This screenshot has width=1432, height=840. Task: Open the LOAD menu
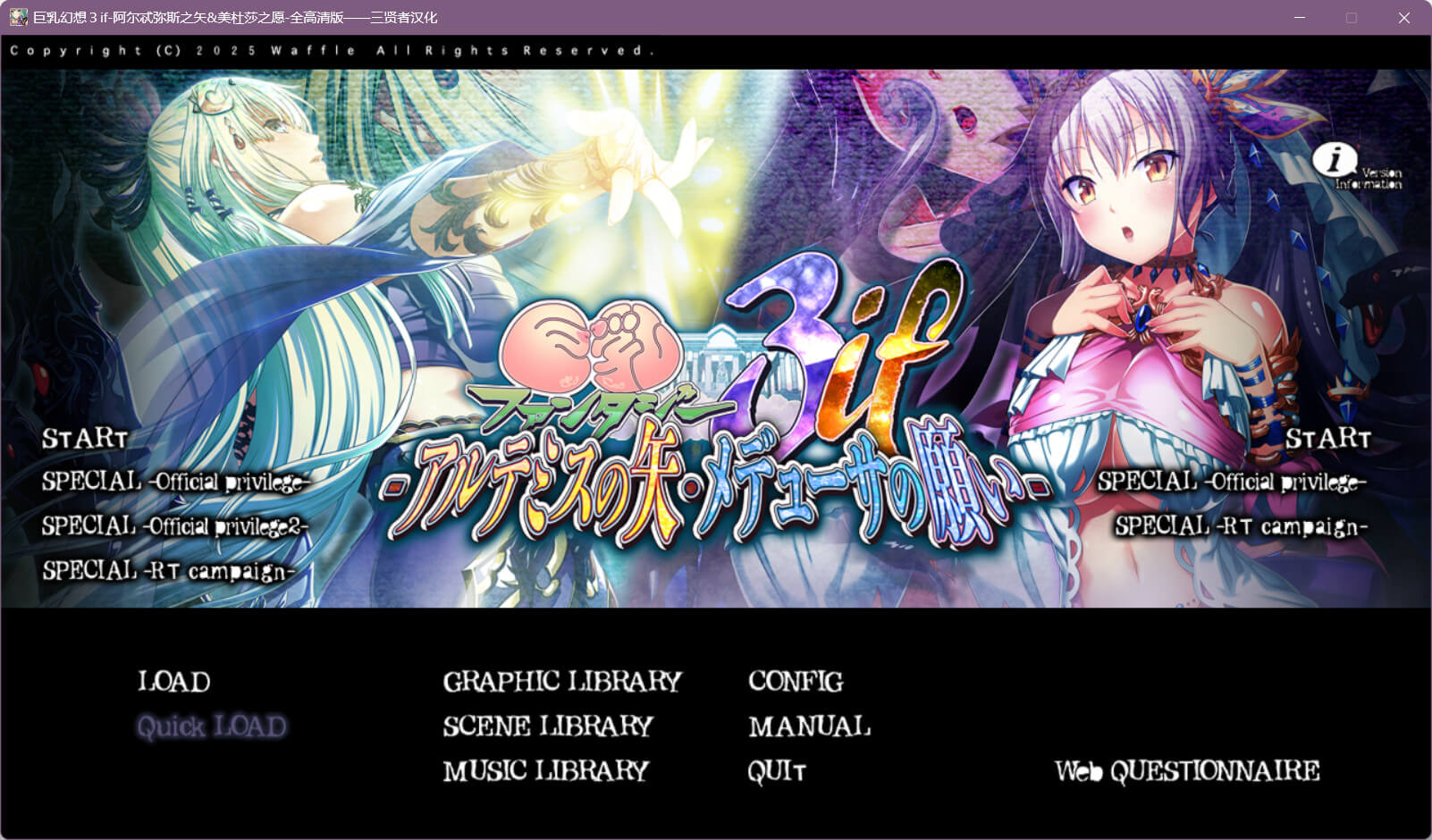pos(174,682)
